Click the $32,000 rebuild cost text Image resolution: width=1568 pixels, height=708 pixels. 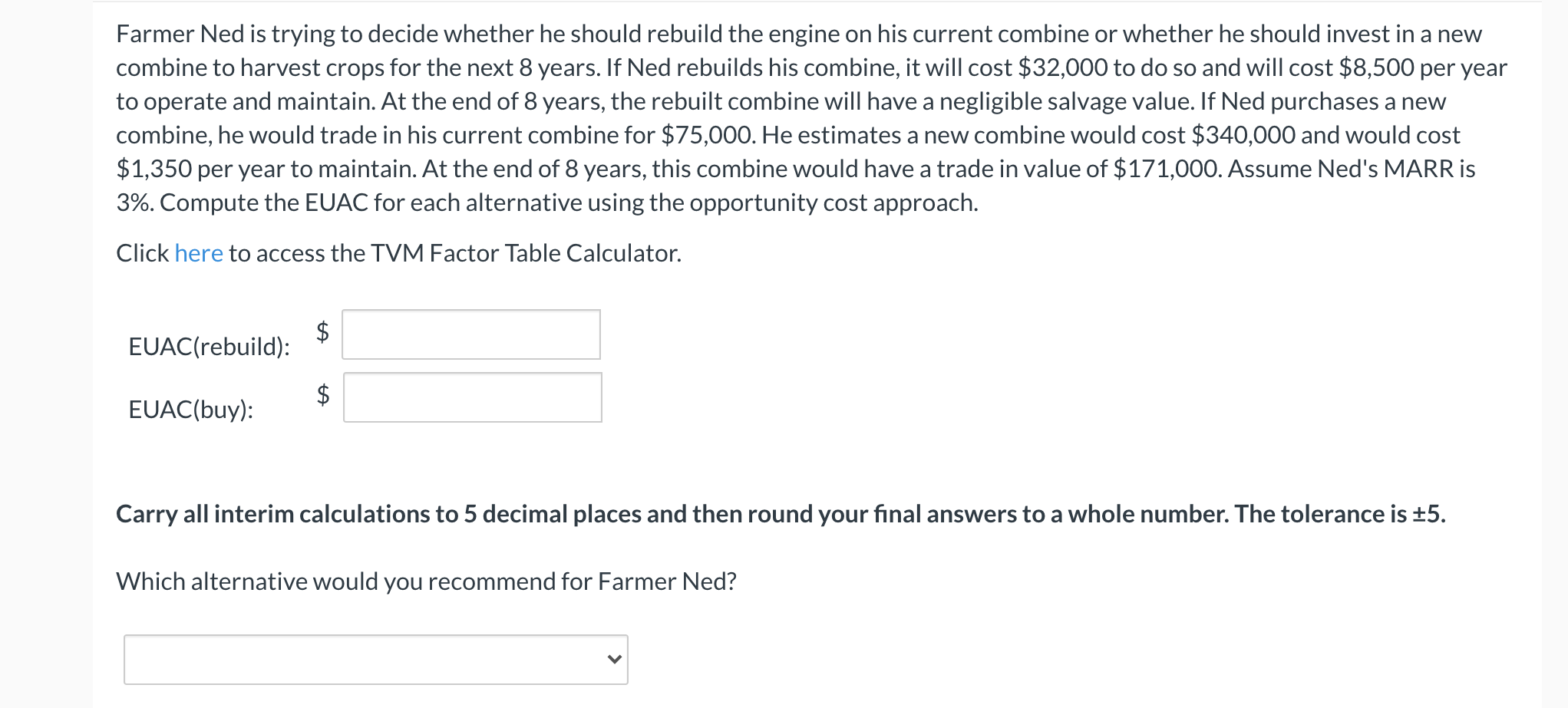(x=1062, y=68)
